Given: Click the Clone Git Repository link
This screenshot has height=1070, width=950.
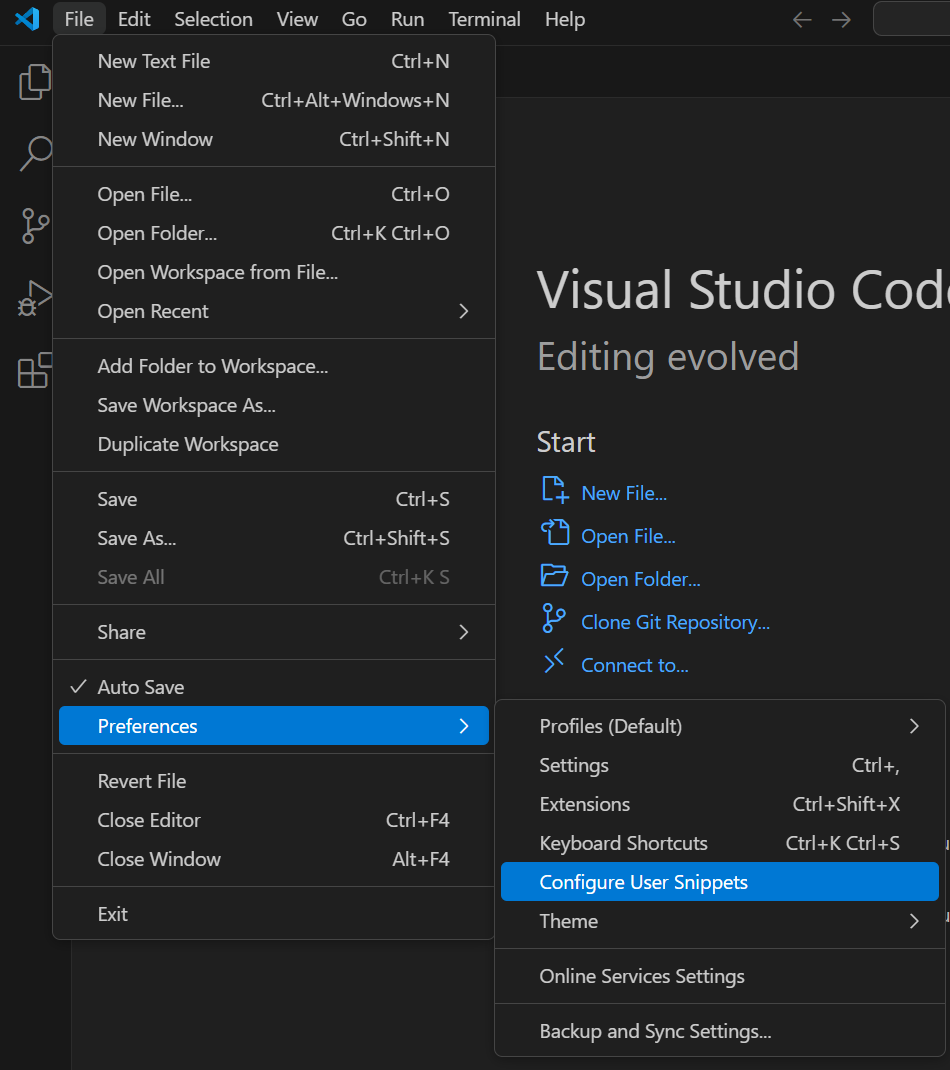Looking at the screenshot, I should (x=675, y=622).
